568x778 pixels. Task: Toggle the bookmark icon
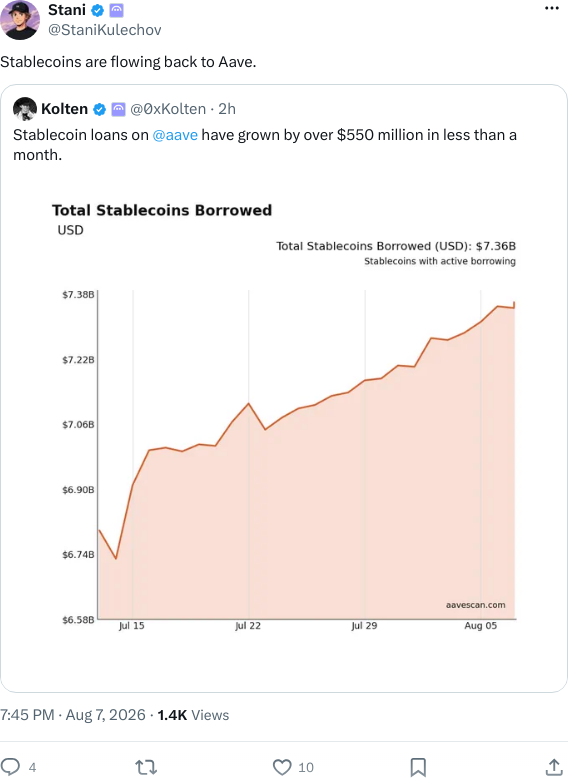[418, 767]
